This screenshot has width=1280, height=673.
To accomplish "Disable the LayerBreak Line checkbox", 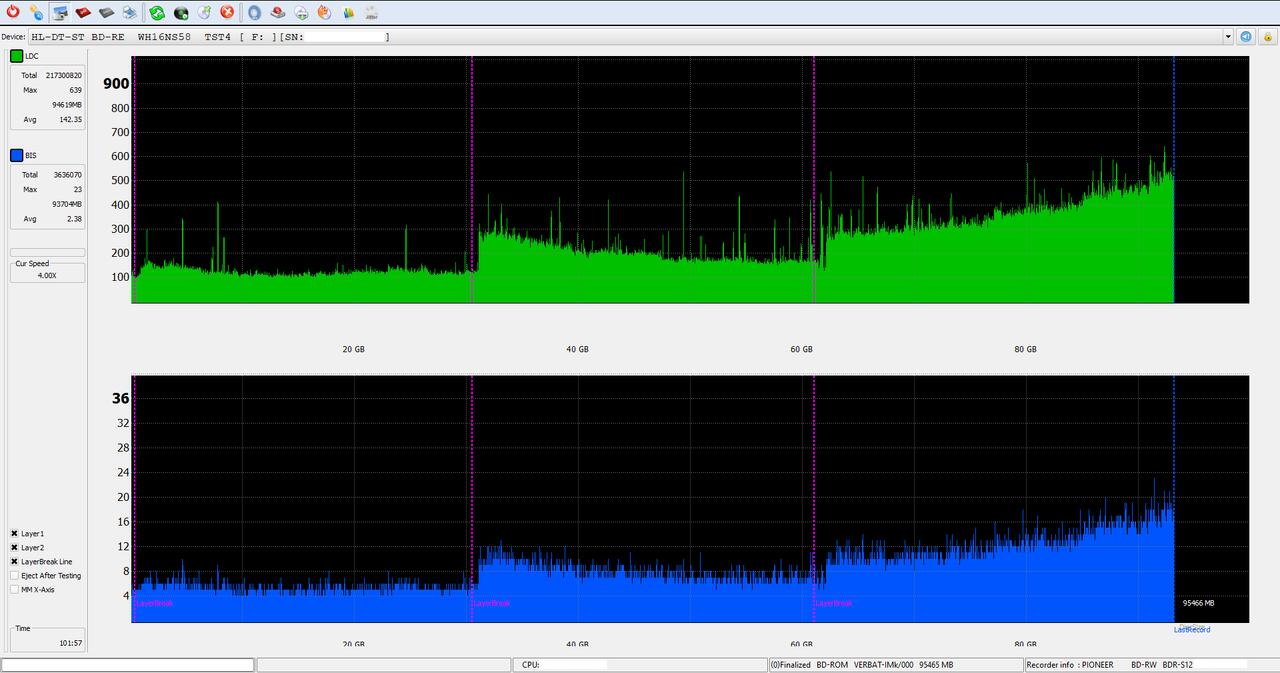I will (x=15, y=562).
